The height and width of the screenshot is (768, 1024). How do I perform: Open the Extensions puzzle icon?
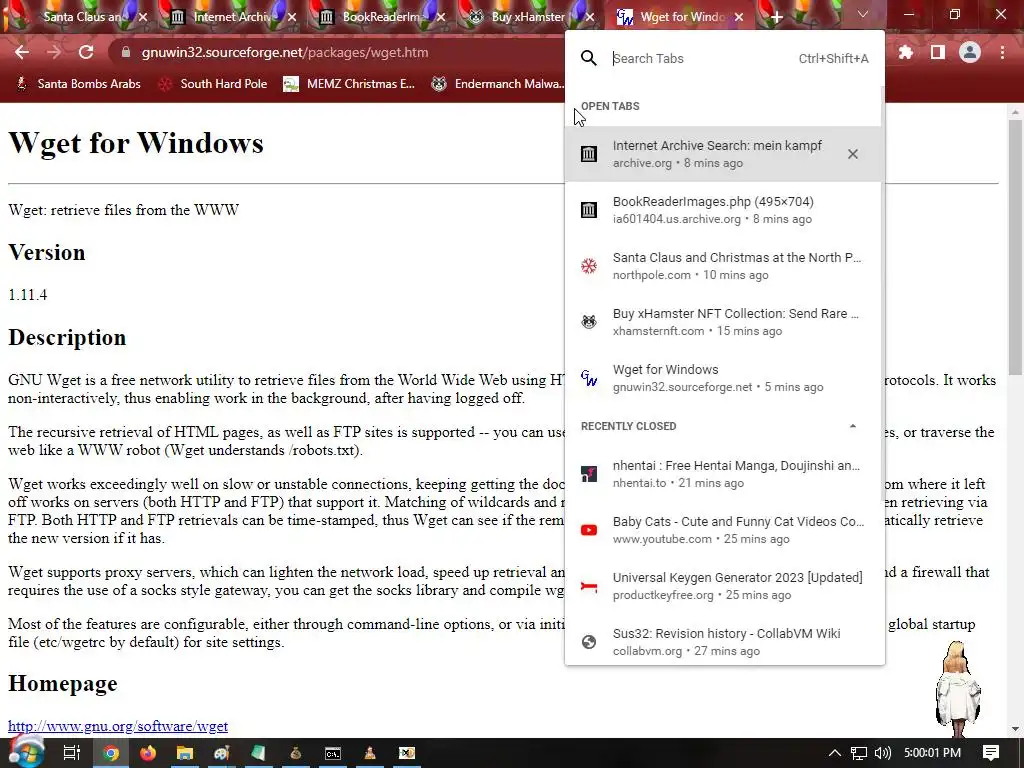pyautogui.click(x=905, y=52)
